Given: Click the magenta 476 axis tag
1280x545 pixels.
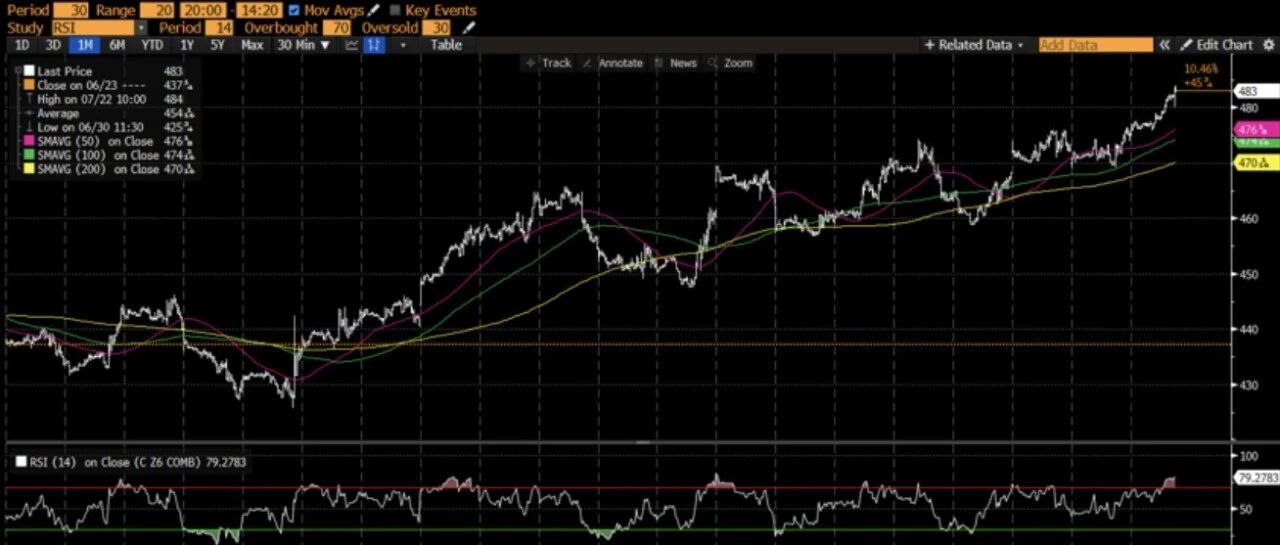Looking at the screenshot, I should click(1257, 130).
